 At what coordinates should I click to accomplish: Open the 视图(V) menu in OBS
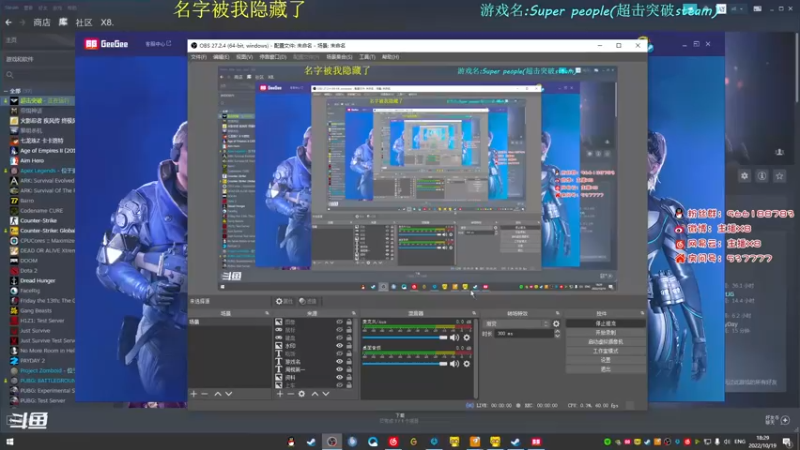coord(244,57)
